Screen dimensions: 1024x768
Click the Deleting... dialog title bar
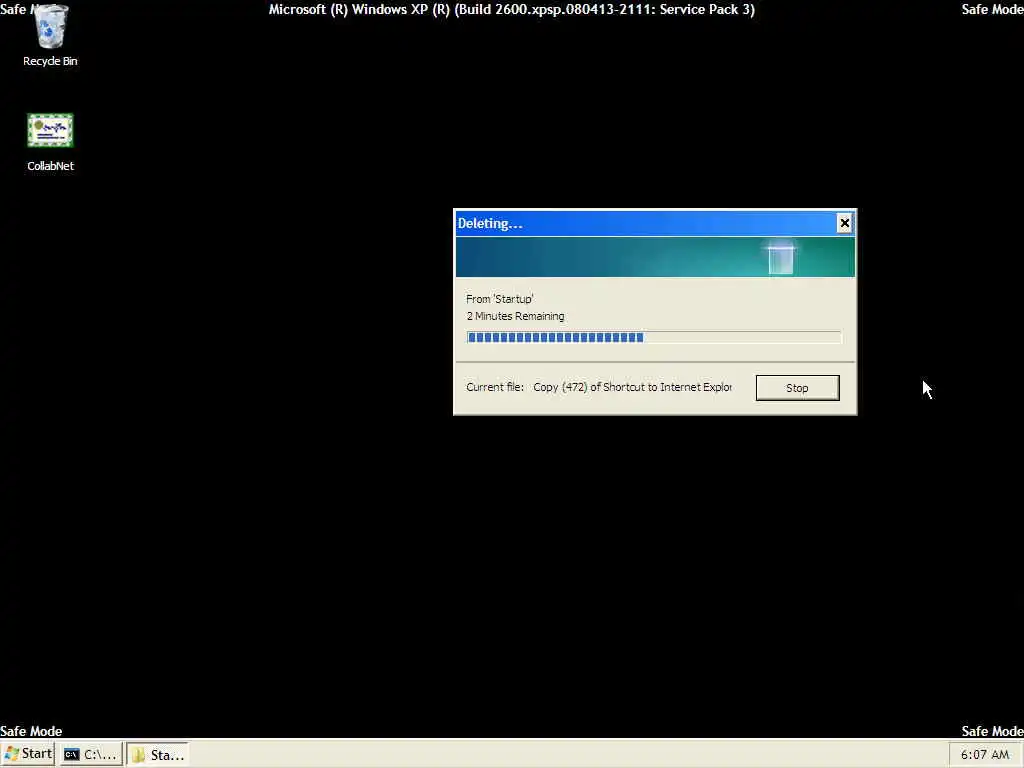click(x=647, y=223)
